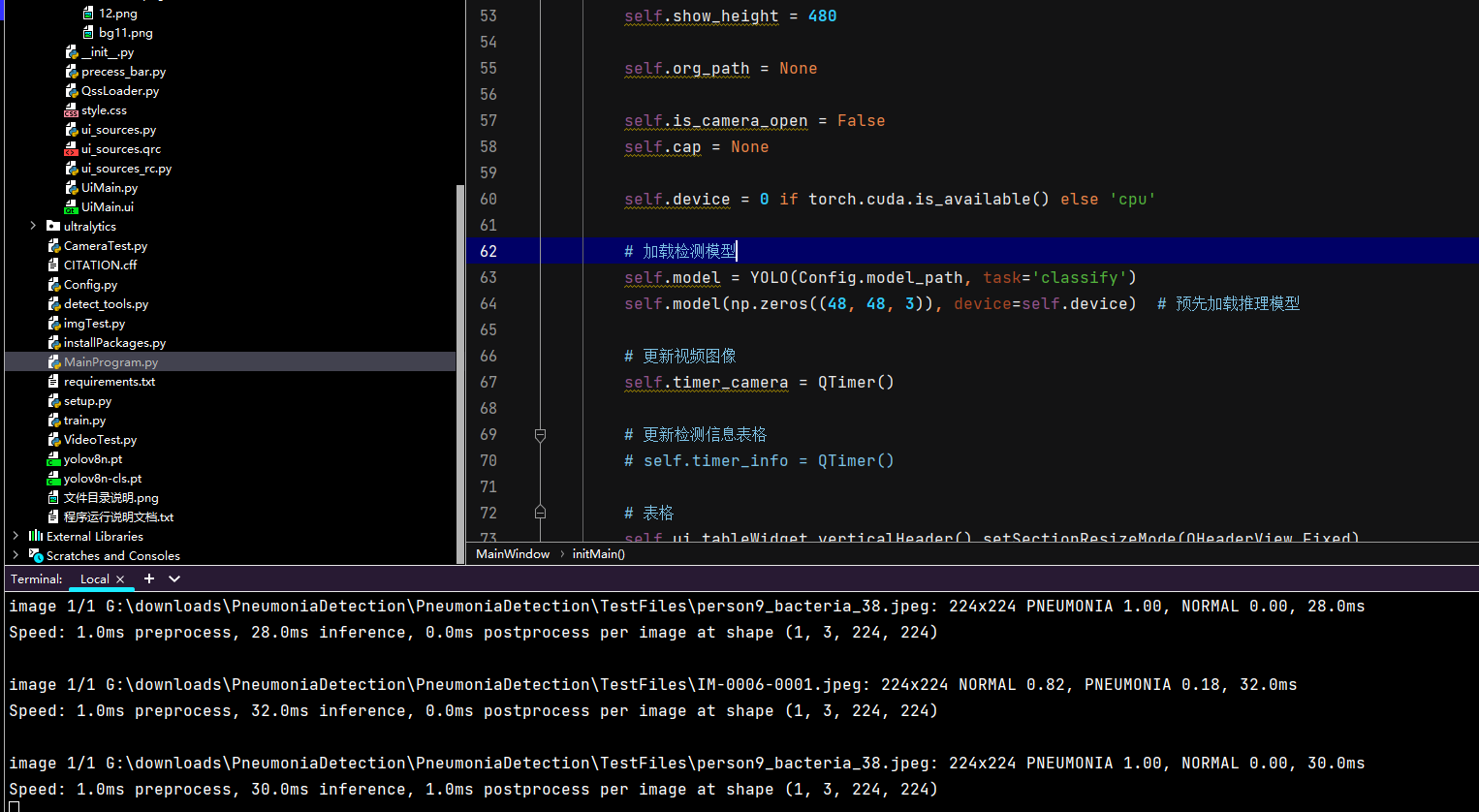Click the precess_bar.py Python file icon
The height and width of the screenshot is (812, 1479).
click(x=71, y=72)
